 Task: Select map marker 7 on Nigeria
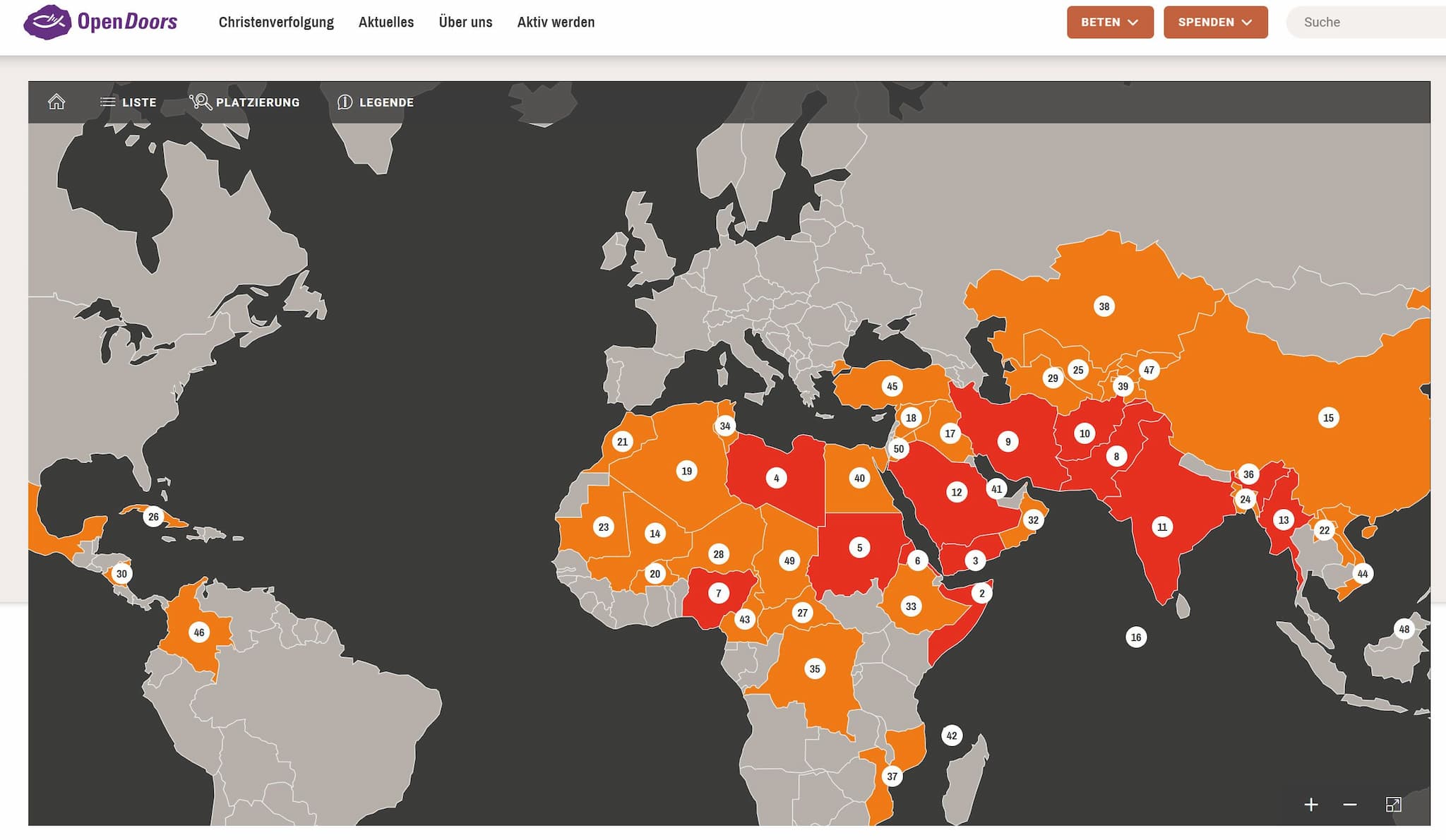pos(719,593)
